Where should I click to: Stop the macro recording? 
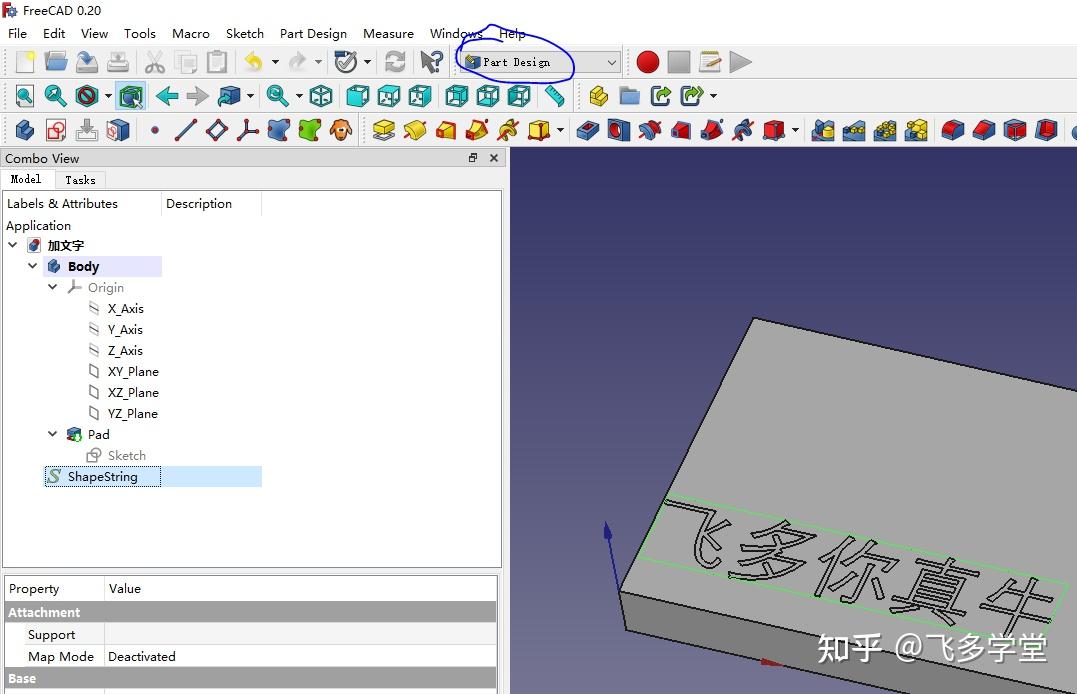coord(679,61)
